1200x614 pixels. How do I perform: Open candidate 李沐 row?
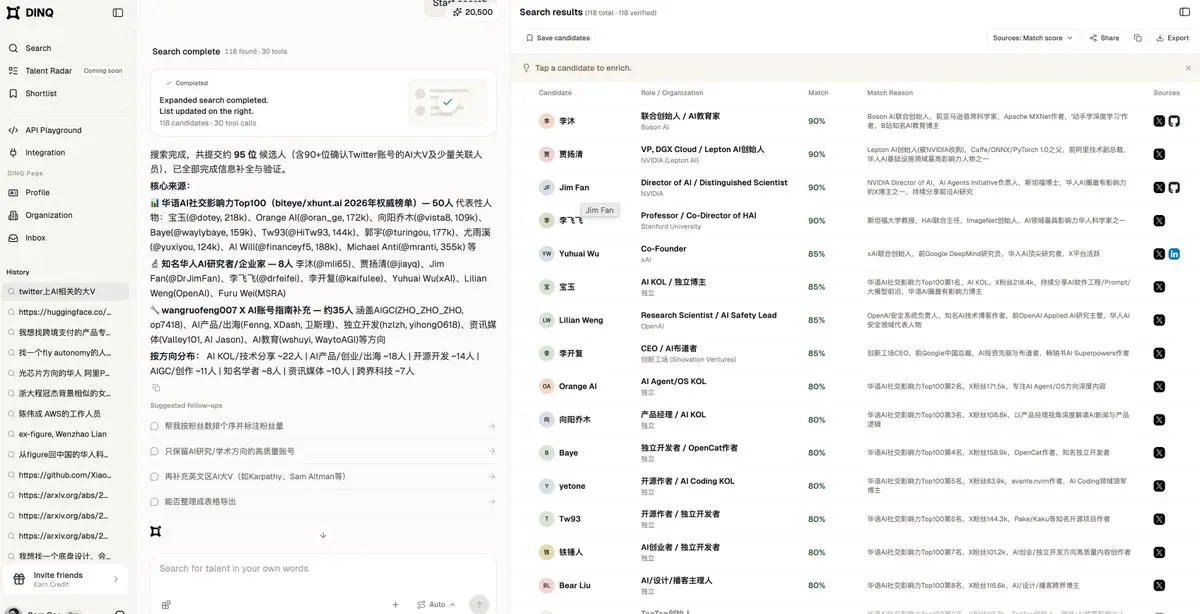click(x=855, y=121)
